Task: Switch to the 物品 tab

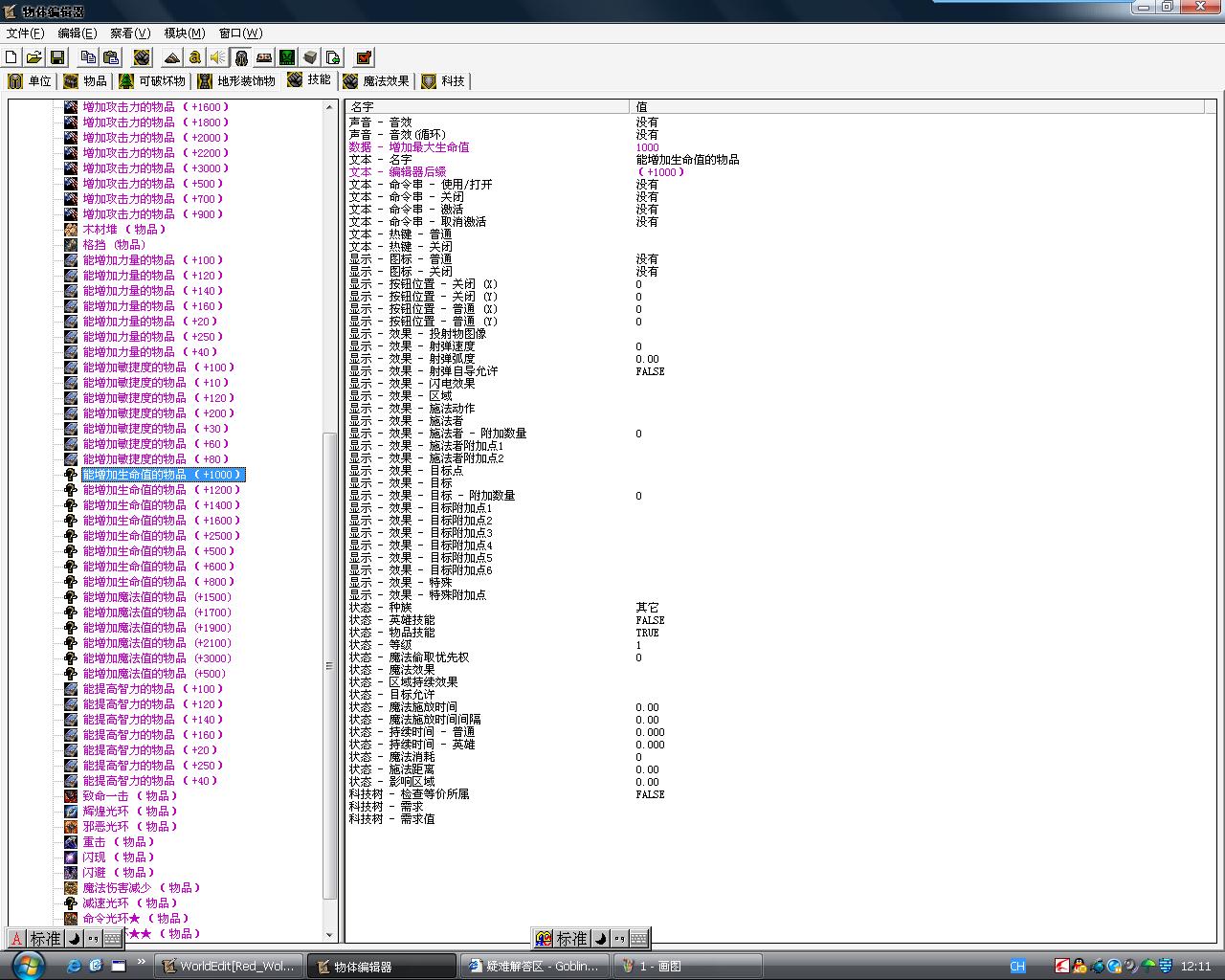Action: (85, 81)
